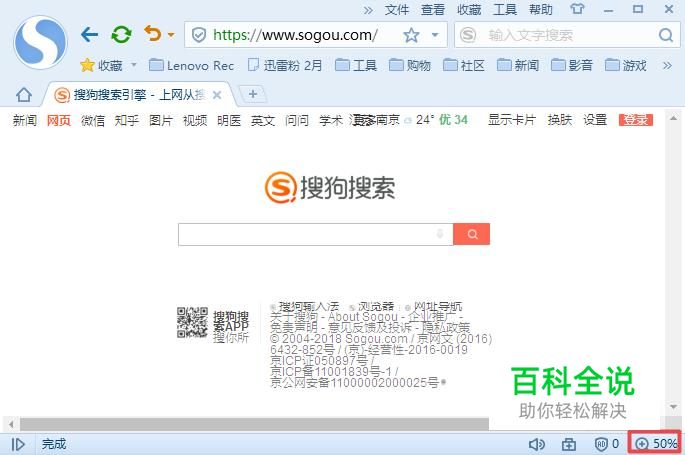This screenshot has width=685, height=455.
Task: Open the 工具 menu
Action: pyautogui.click(x=505, y=10)
